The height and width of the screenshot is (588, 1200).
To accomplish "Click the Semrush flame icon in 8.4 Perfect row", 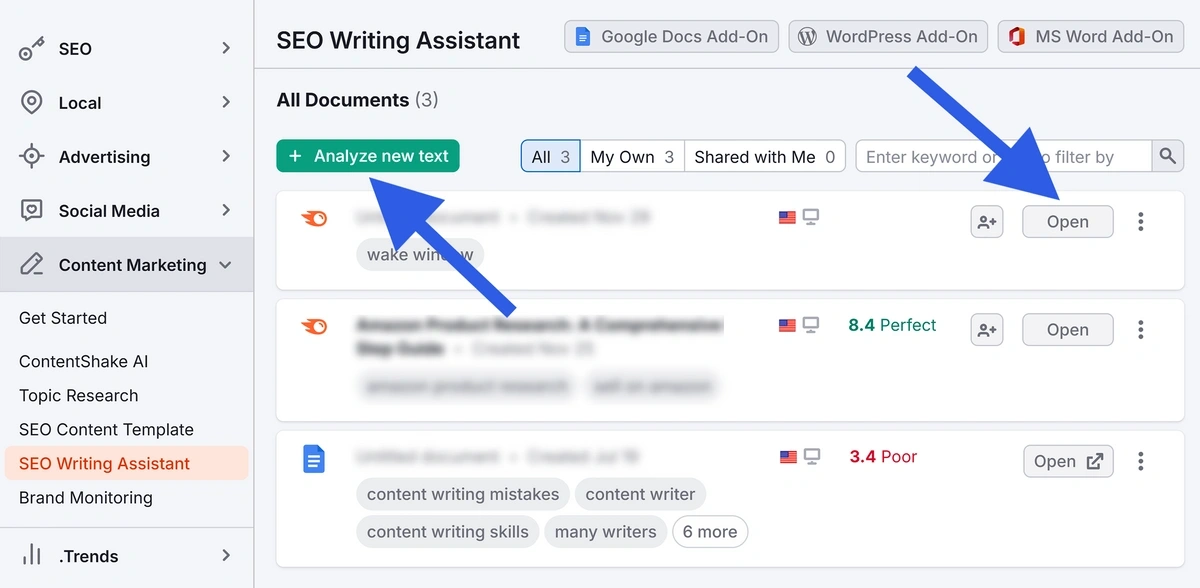I will (x=314, y=326).
